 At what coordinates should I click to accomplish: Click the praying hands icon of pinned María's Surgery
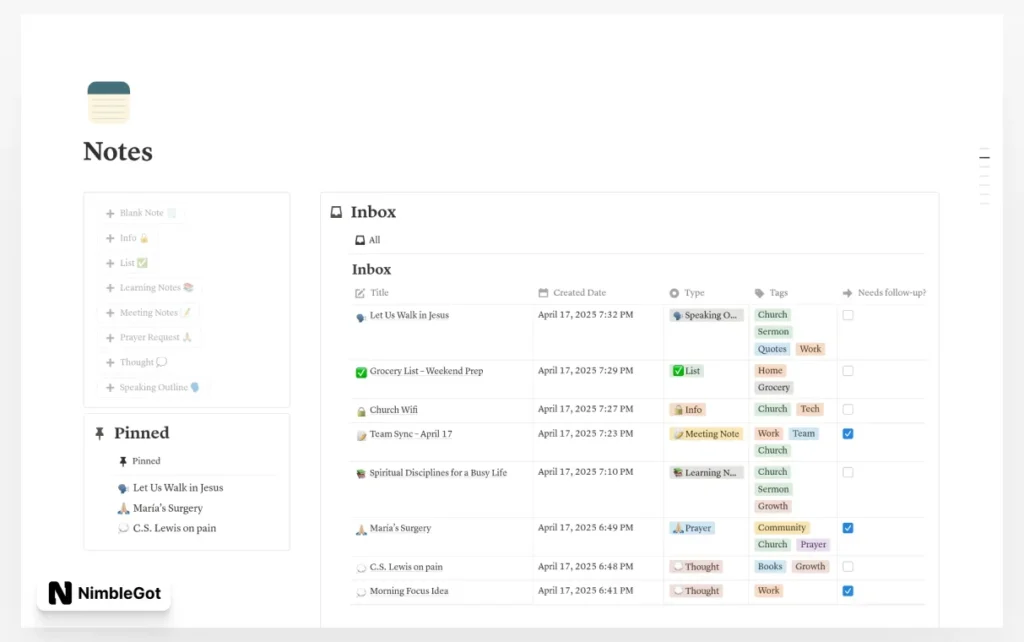click(x=123, y=508)
